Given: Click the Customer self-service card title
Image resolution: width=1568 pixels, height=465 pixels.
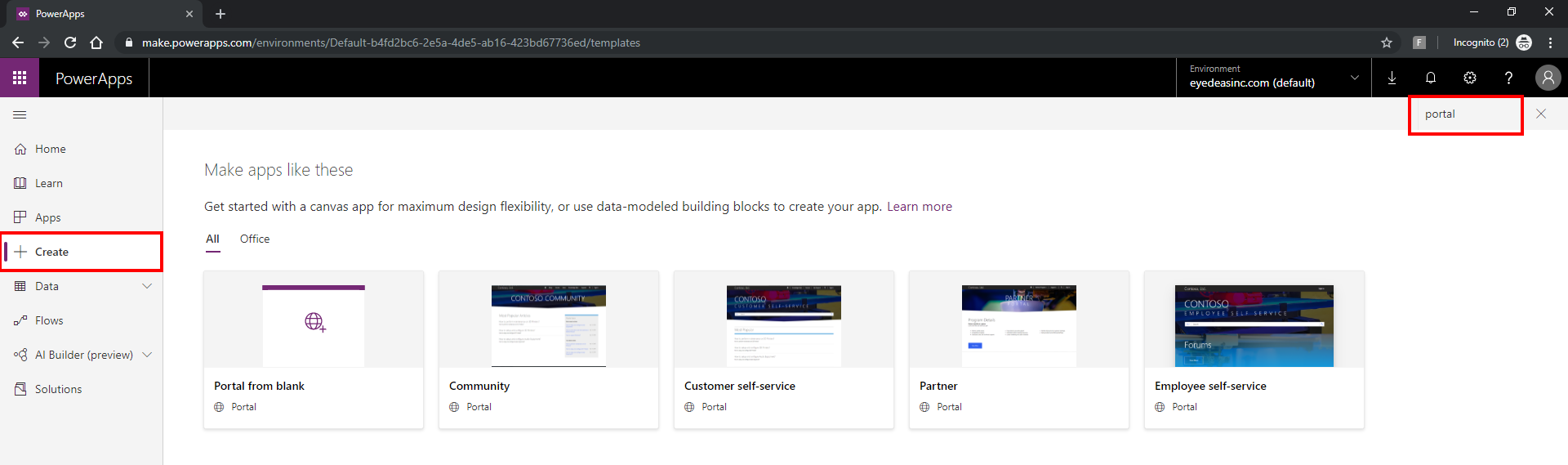Looking at the screenshot, I should coord(740,386).
